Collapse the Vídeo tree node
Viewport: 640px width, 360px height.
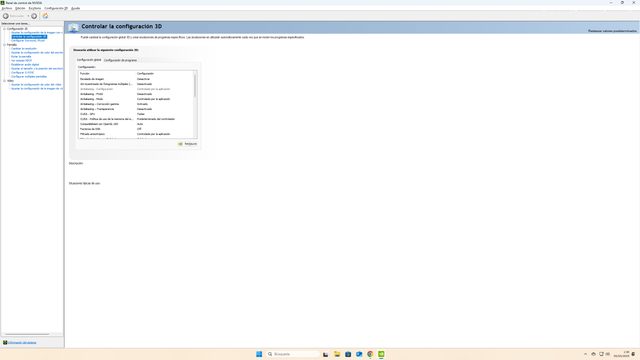point(4,80)
